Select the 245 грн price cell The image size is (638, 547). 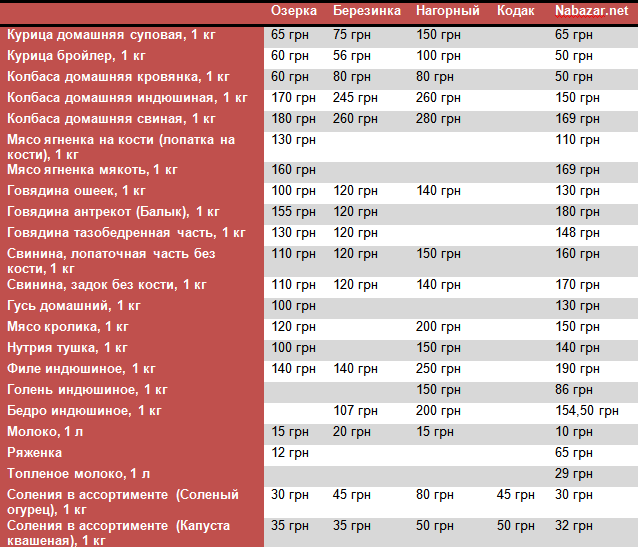point(355,98)
